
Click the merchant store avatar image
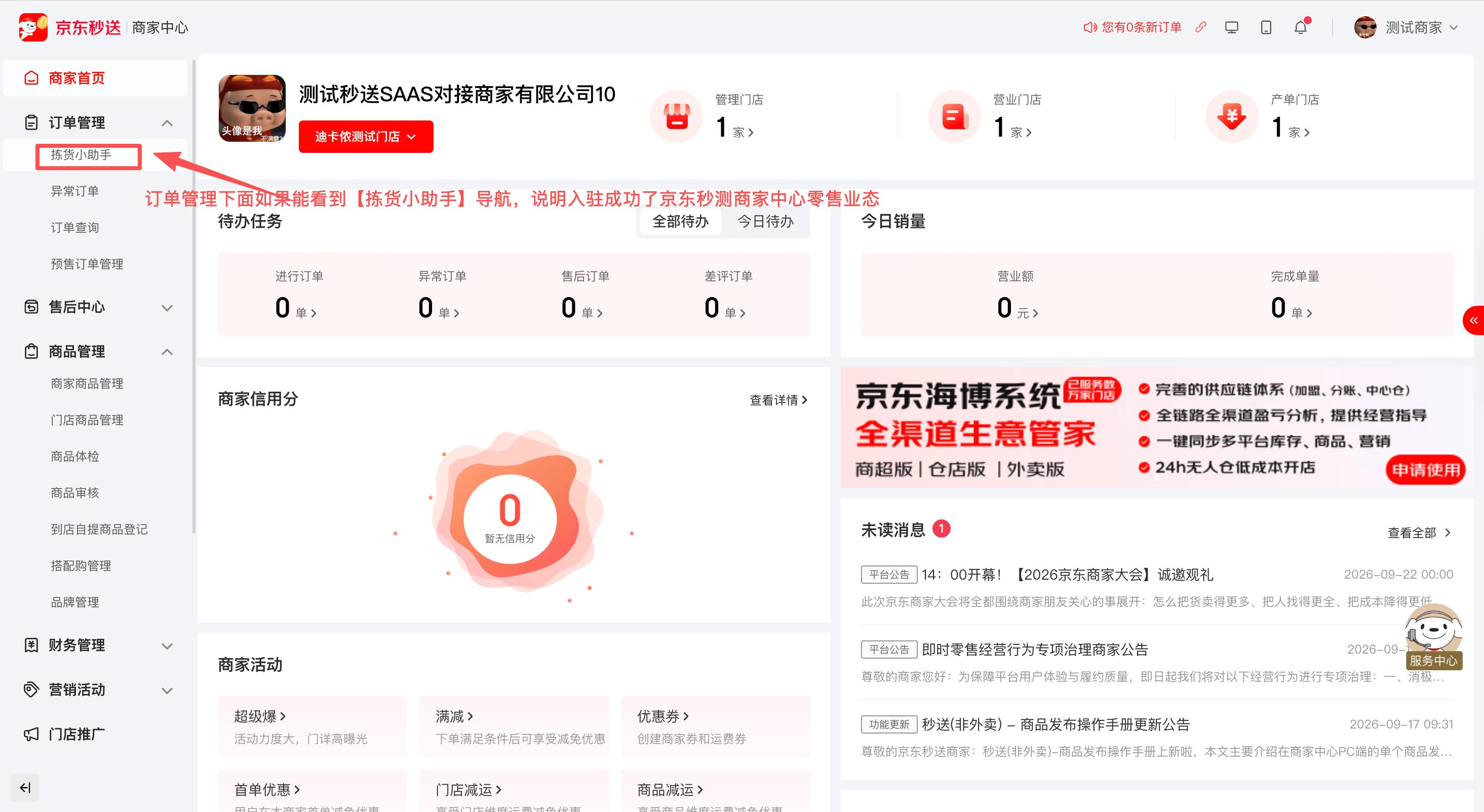tap(252, 108)
